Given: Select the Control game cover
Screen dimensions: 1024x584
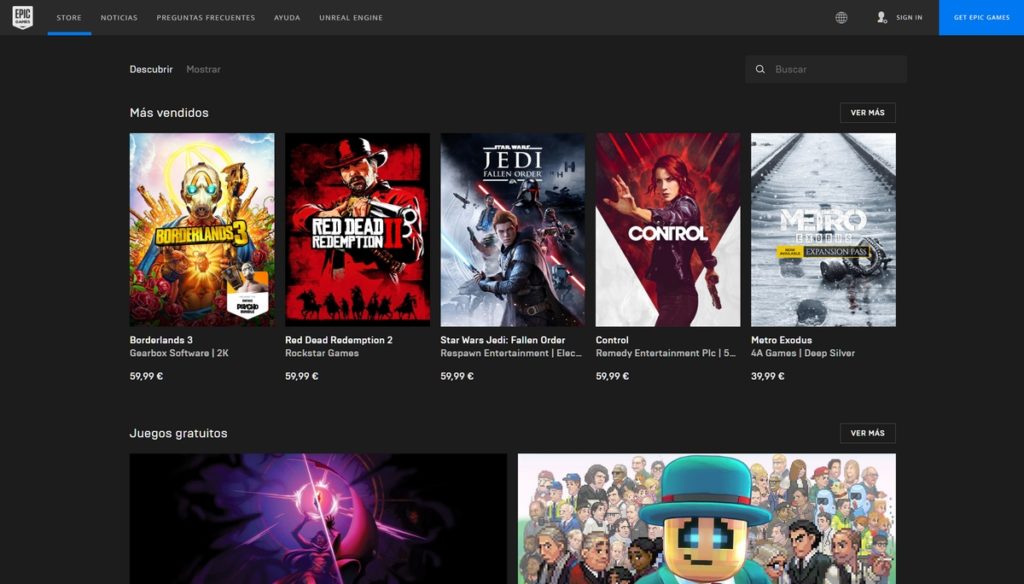Looking at the screenshot, I should click(668, 229).
